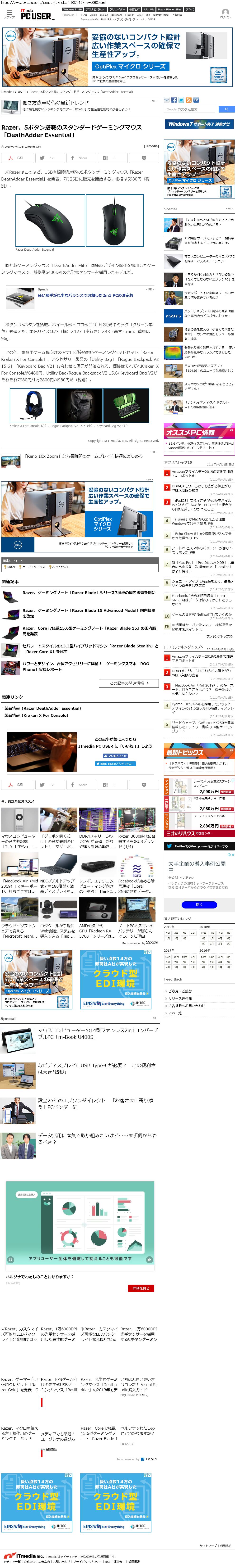Open the Synology NAS sponsored link
Viewport: 235px width, 1568px height.
click(x=89, y=19)
